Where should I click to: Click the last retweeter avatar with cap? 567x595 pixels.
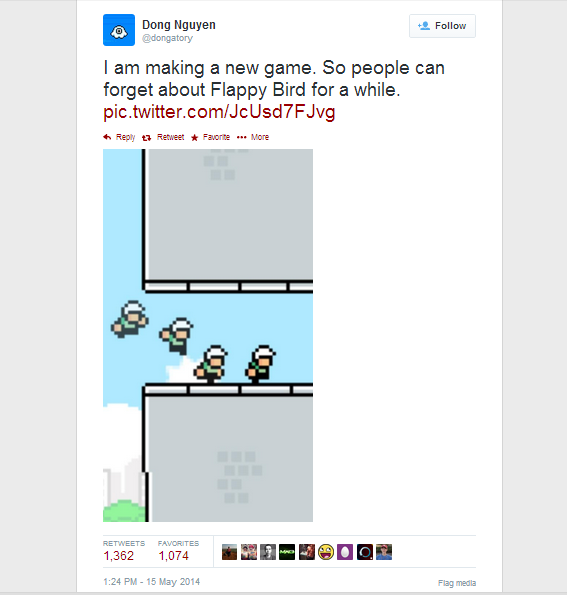[x=384, y=552]
